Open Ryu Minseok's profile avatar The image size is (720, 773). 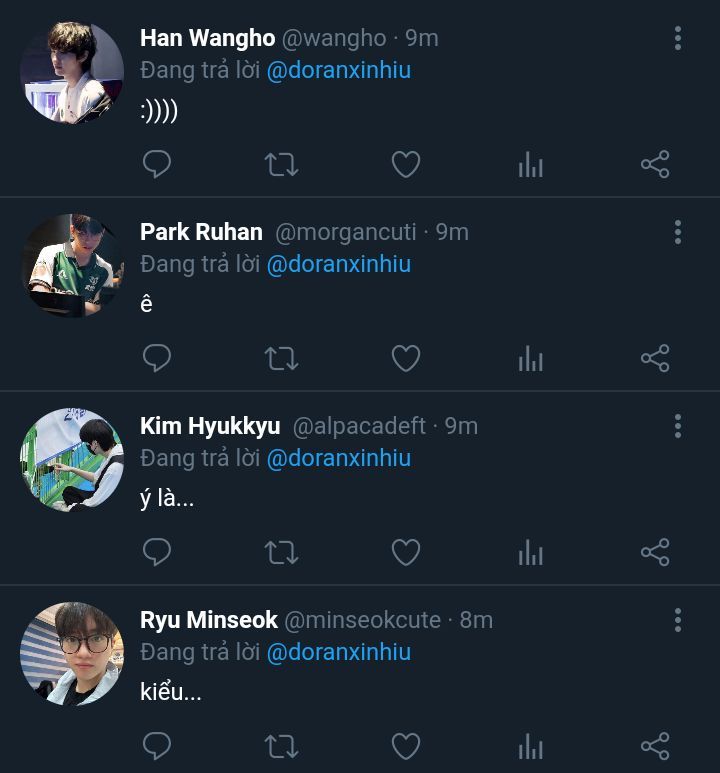click(72, 653)
